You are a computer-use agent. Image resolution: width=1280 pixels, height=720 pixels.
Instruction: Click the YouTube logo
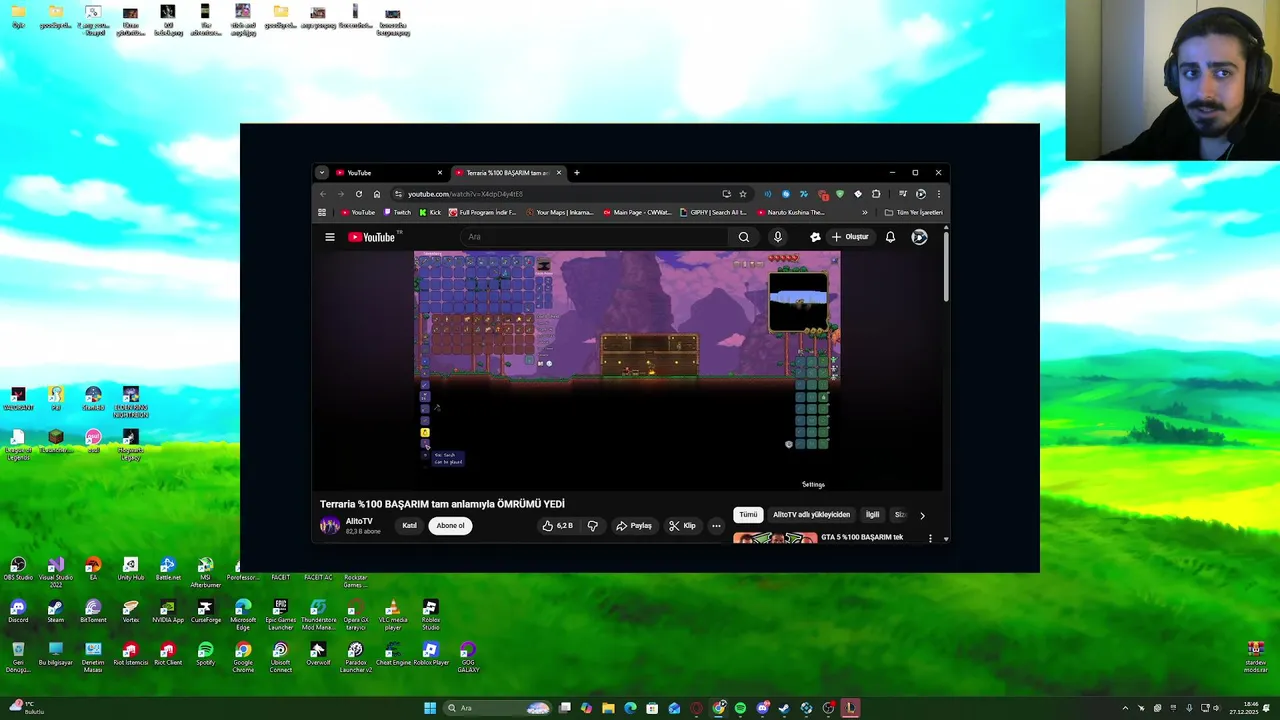[x=373, y=237]
